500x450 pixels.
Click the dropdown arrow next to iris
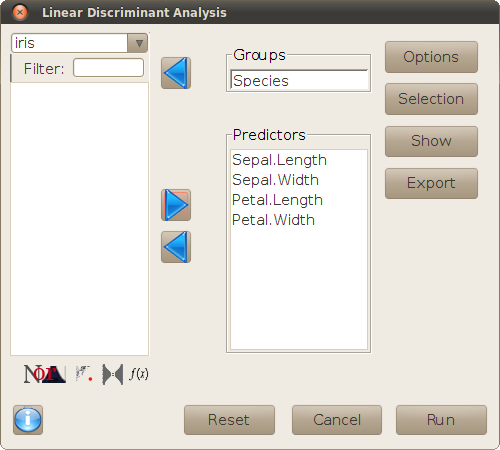point(138,43)
